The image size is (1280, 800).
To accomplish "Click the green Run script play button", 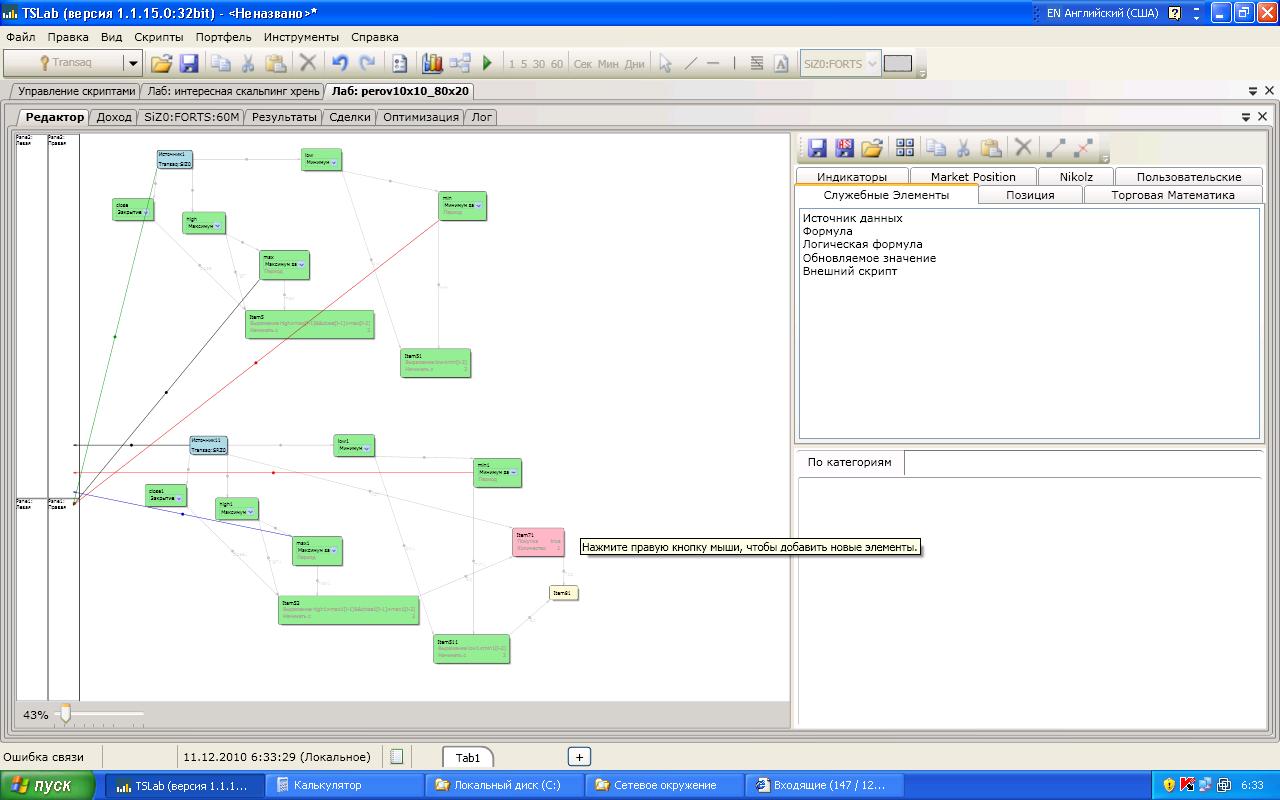I will point(487,63).
